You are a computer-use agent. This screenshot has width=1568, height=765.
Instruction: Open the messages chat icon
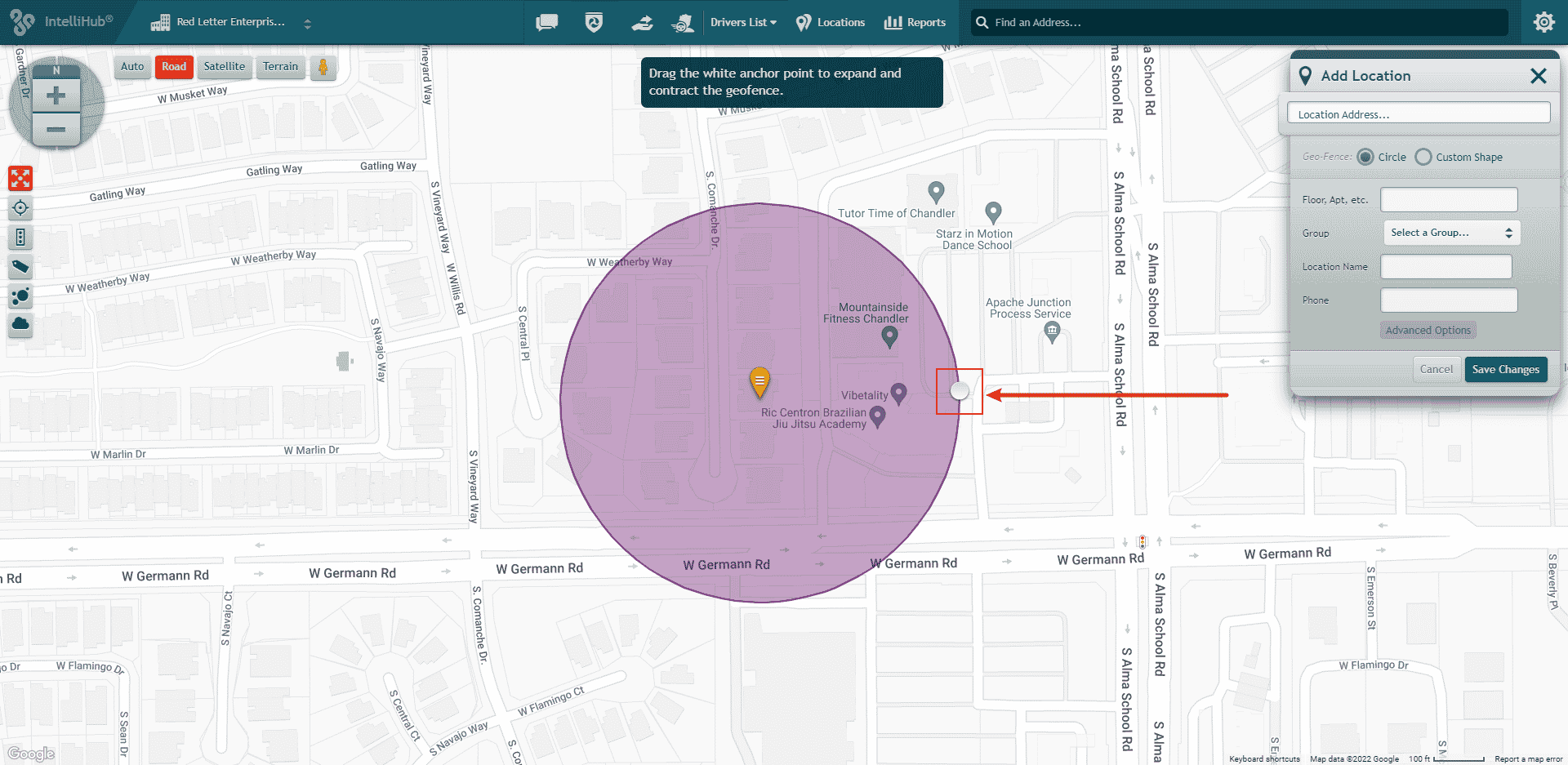click(x=546, y=22)
